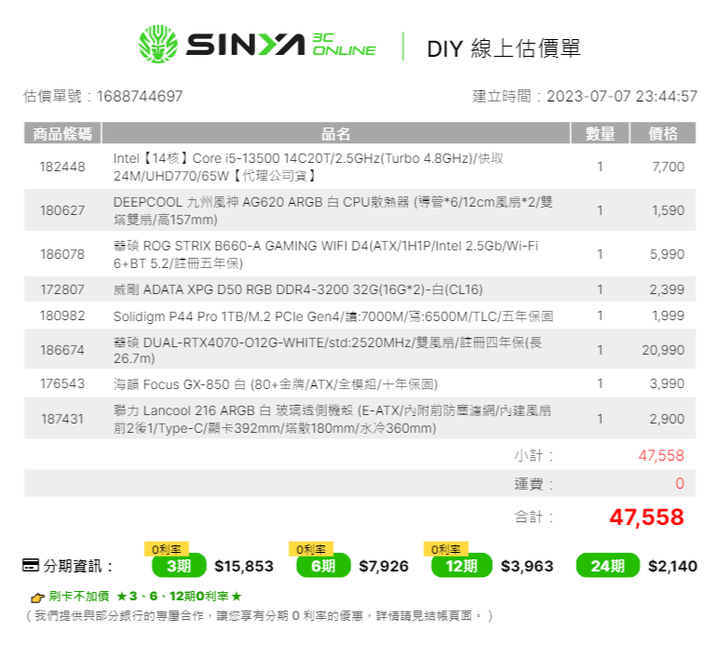Click barcode 187431
This screenshot has width=720, height=645.
pyautogui.click(x=62, y=419)
